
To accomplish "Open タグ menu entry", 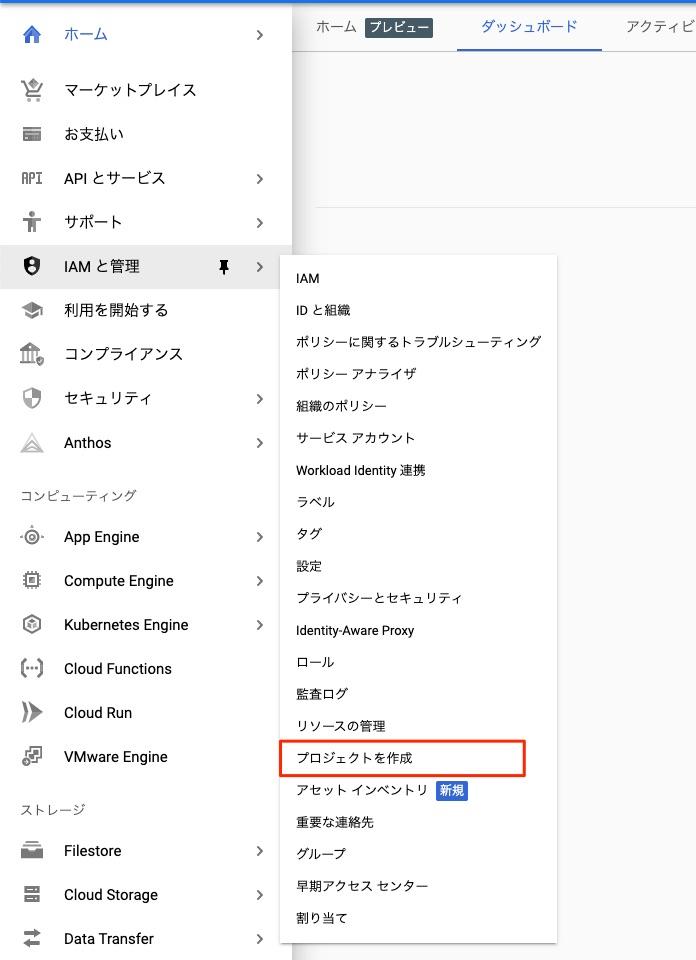I will (x=309, y=534).
